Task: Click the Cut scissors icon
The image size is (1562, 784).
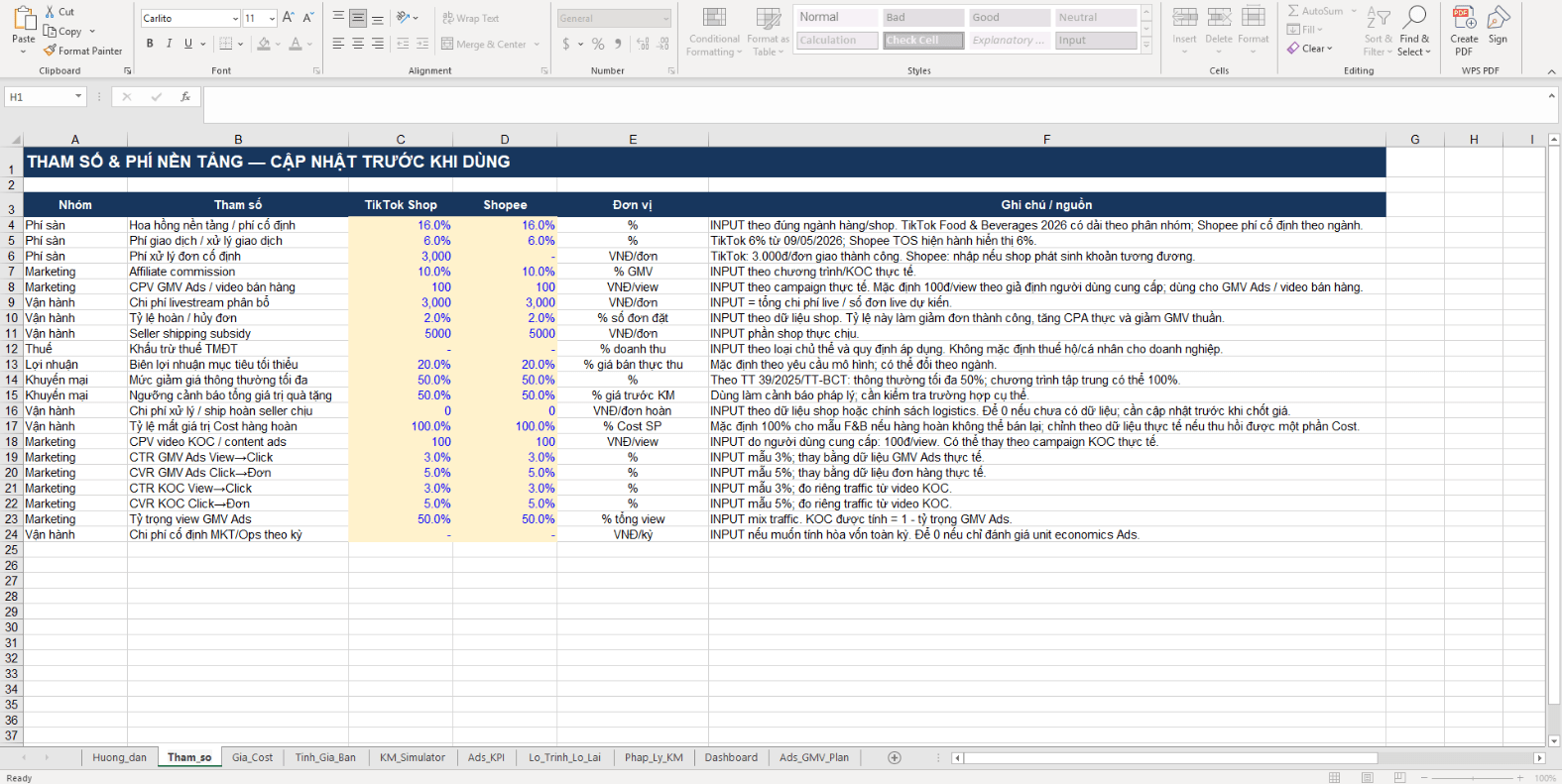Action: [50, 12]
